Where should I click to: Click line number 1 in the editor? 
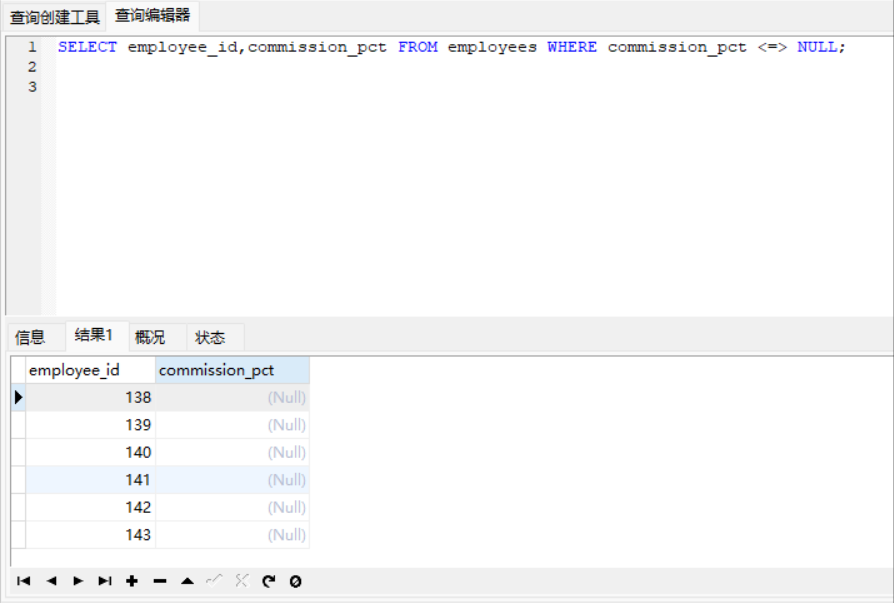pyautogui.click(x=32, y=47)
